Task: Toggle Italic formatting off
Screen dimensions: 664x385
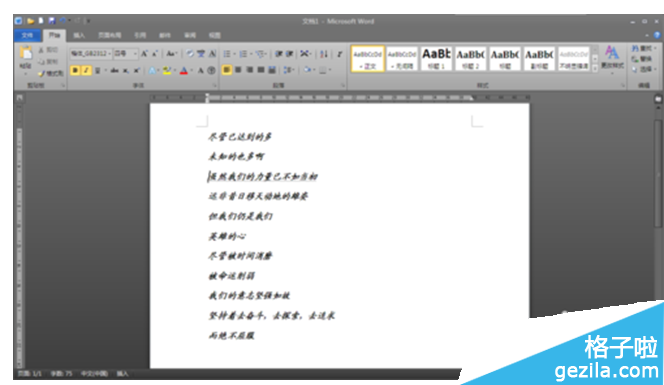Action: tap(86, 70)
